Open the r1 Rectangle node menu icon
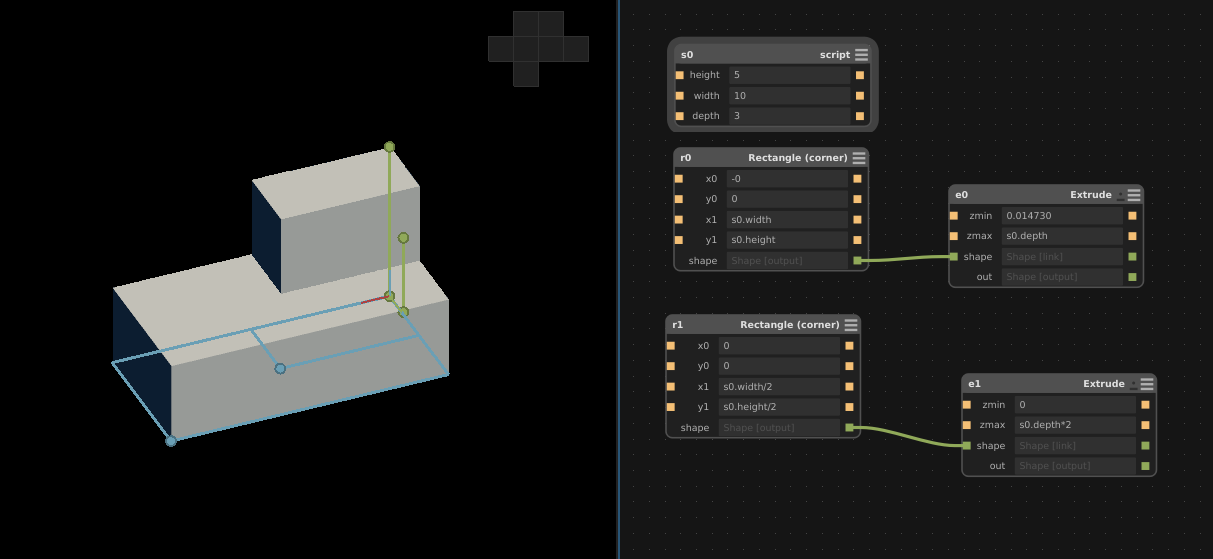This screenshot has width=1213, height=559. tap(851, 325)
